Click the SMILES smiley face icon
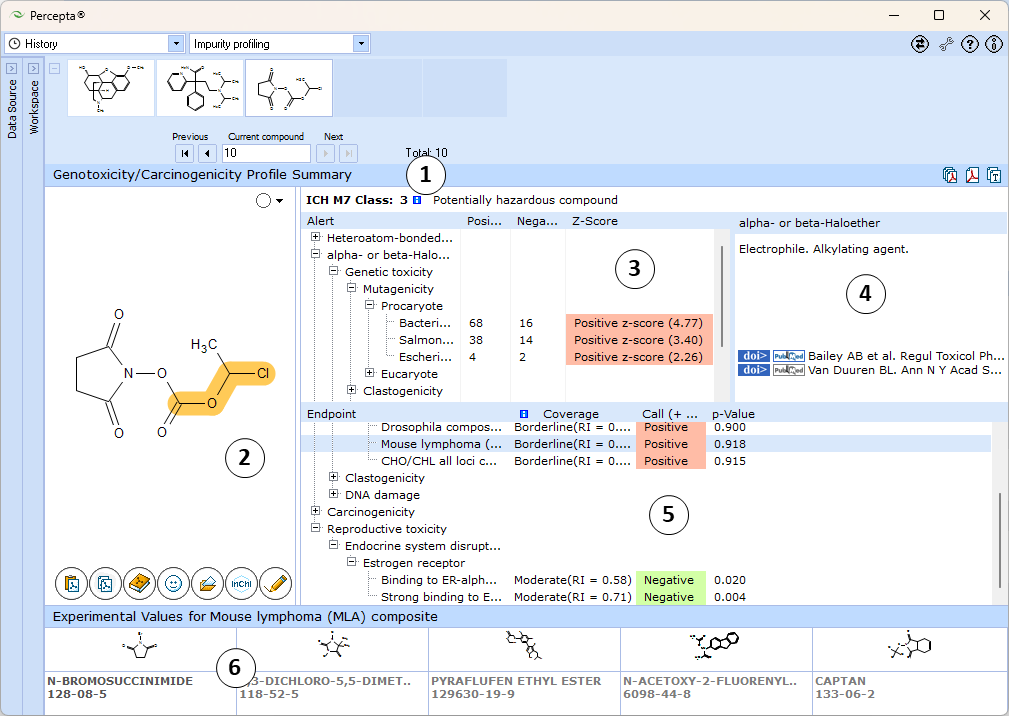1009x716 pixels. 174,583
